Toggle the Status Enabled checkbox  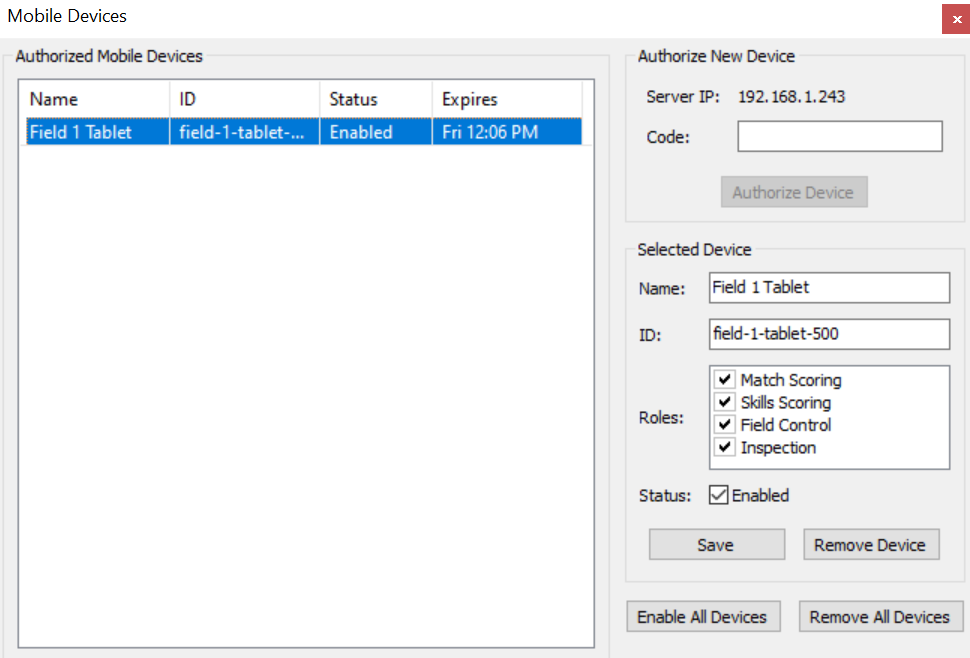pos(718,495)
